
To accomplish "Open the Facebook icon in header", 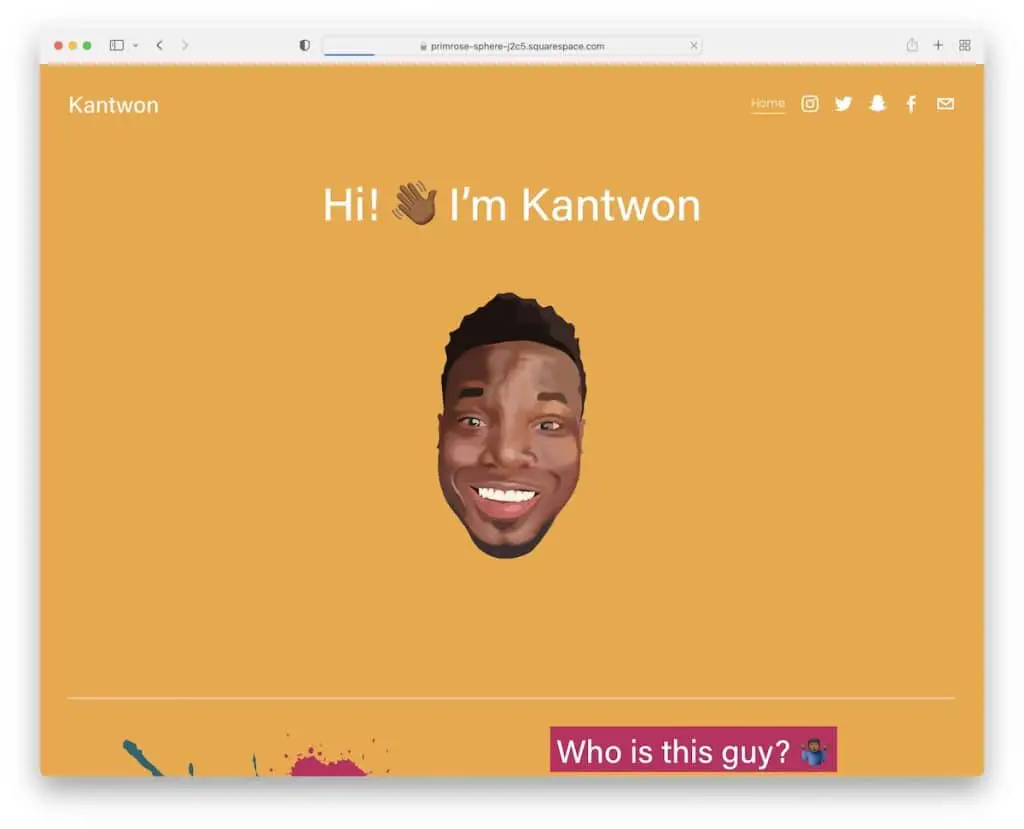I will click(911, 104).
